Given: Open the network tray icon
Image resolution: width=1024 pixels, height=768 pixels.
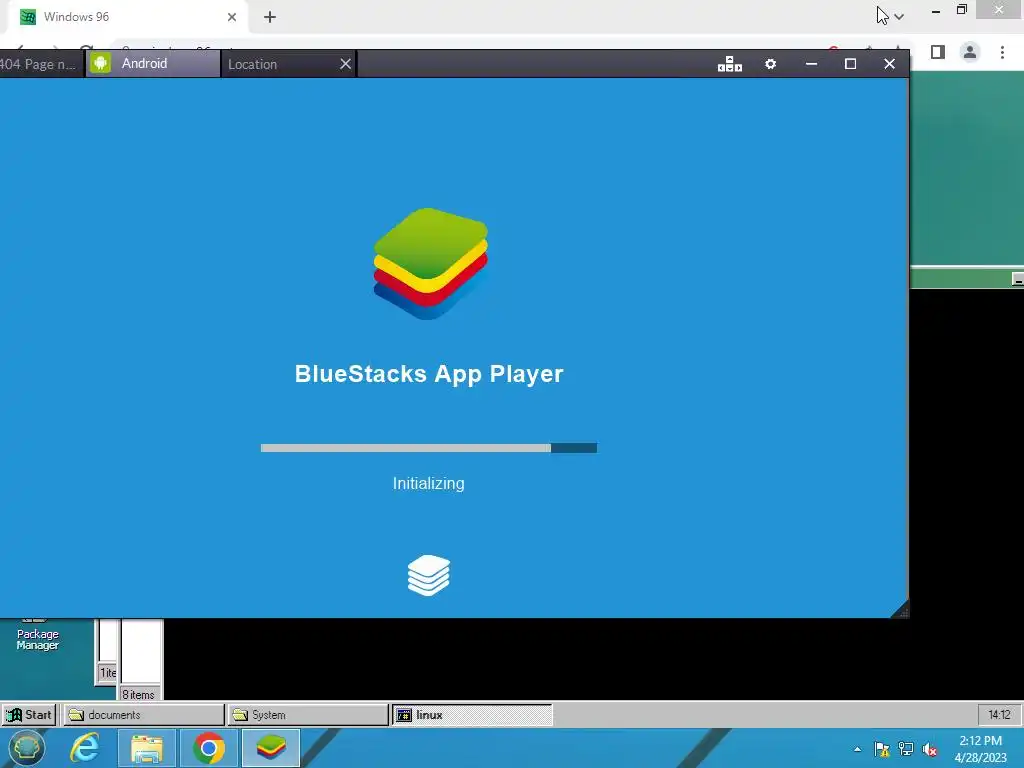Looking at the screenshot, I should [906, 749].
